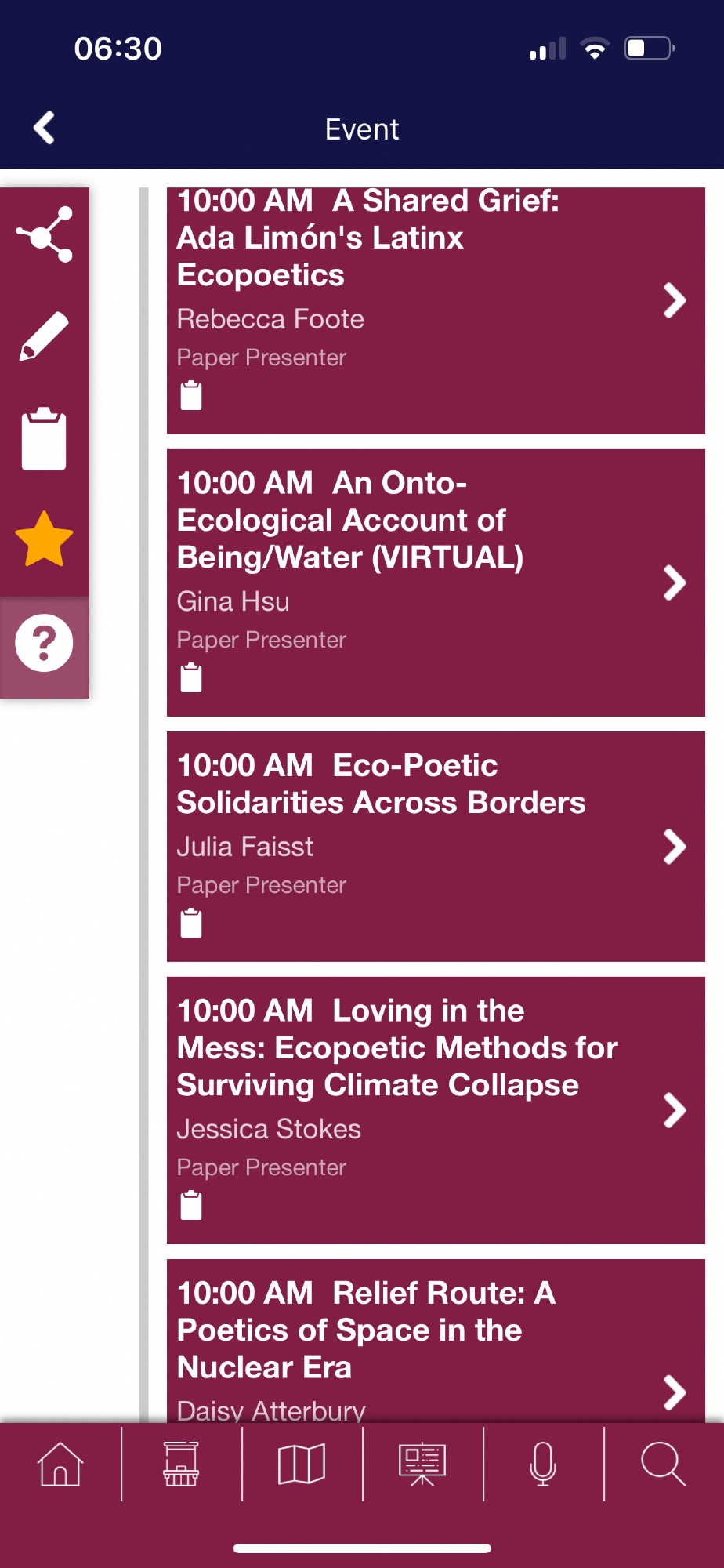Toggle the gold favorite star
Viewport: 724px width, 1568px height.
45,539
